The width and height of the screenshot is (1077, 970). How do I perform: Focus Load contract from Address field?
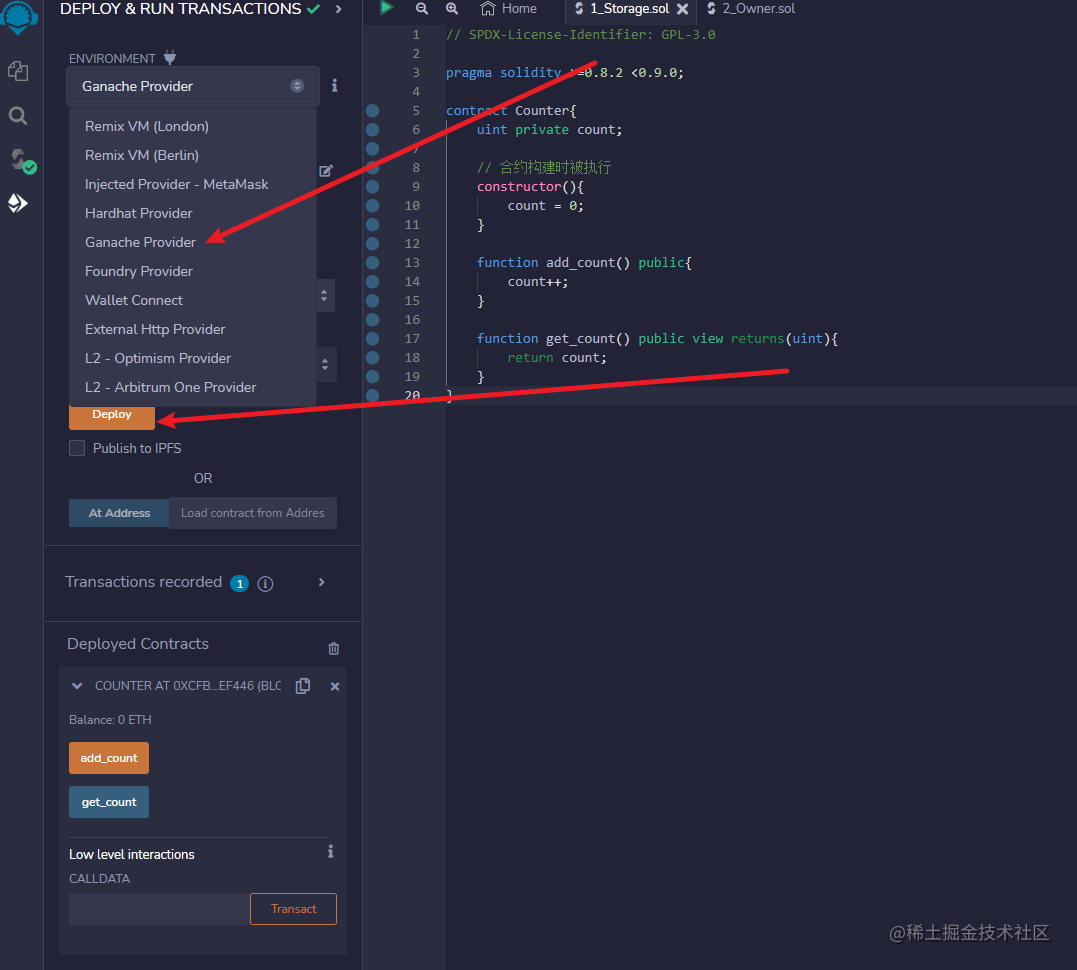(253, 513)
